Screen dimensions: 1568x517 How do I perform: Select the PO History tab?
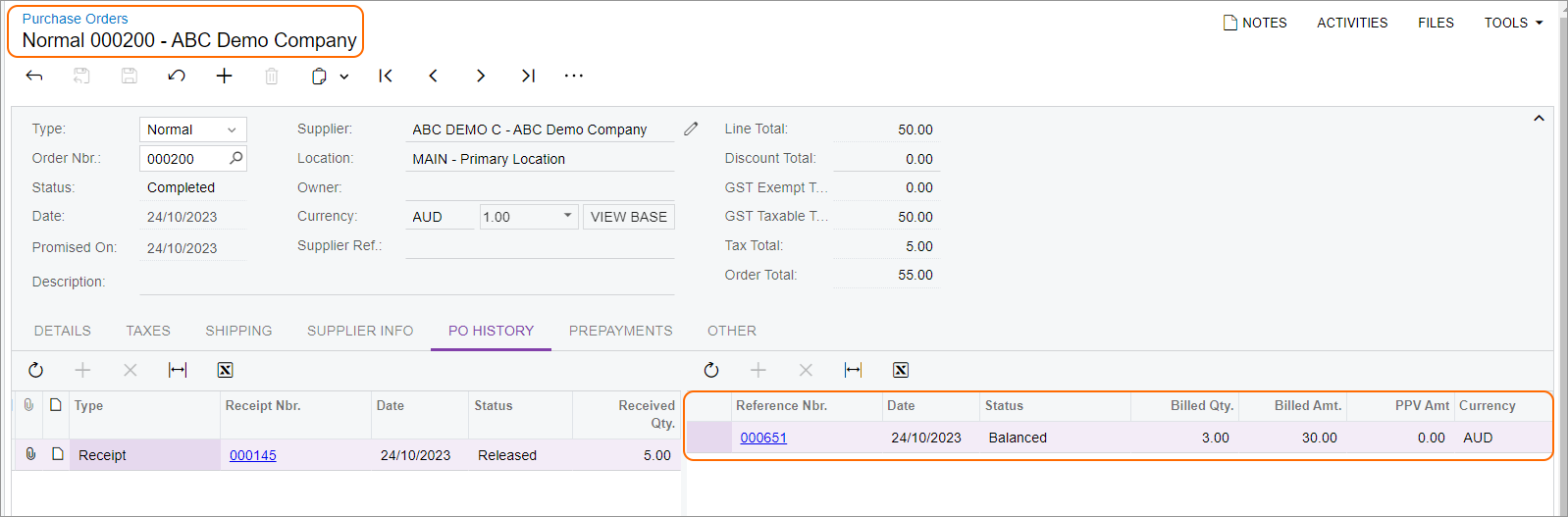(491, 331)
